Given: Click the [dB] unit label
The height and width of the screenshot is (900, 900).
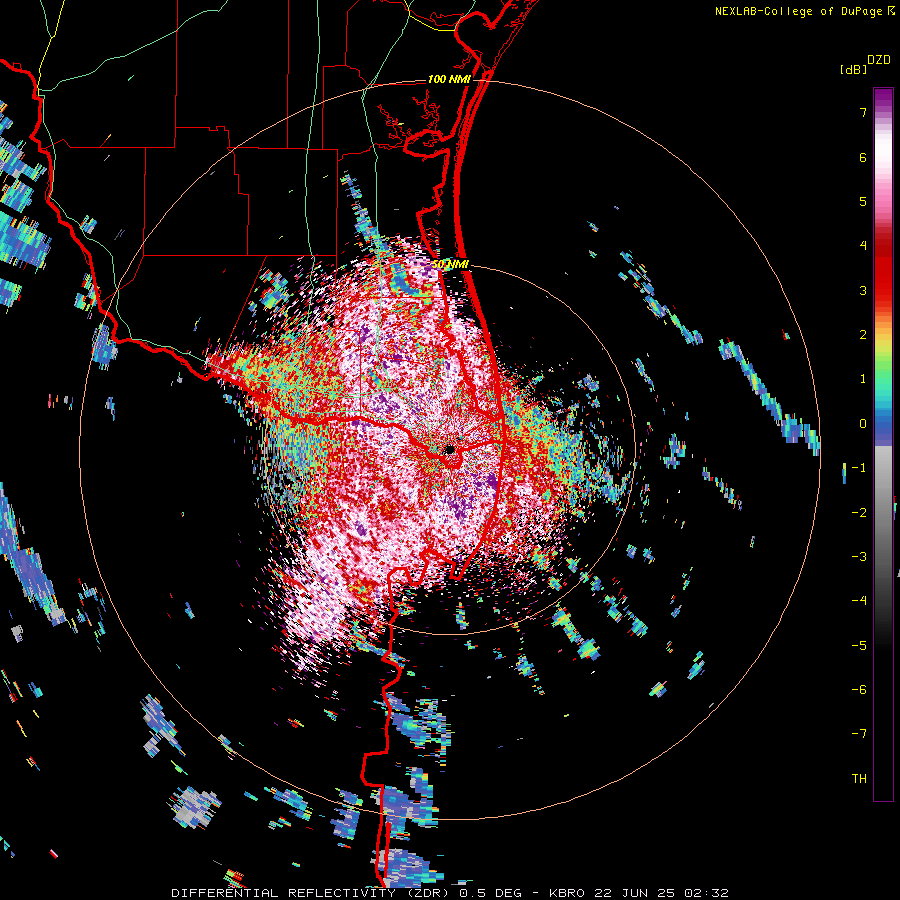Looking at the screenshot, I should [x=853, y=69].
